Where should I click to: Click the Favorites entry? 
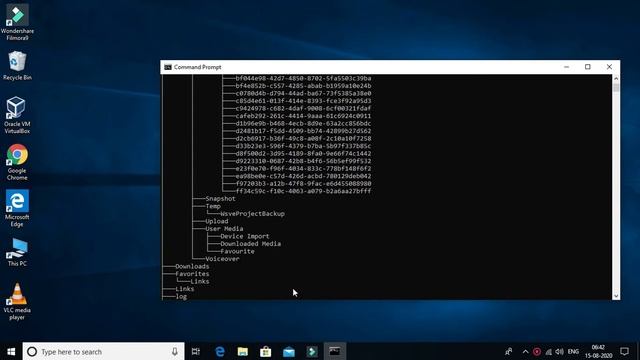point(192,274)
